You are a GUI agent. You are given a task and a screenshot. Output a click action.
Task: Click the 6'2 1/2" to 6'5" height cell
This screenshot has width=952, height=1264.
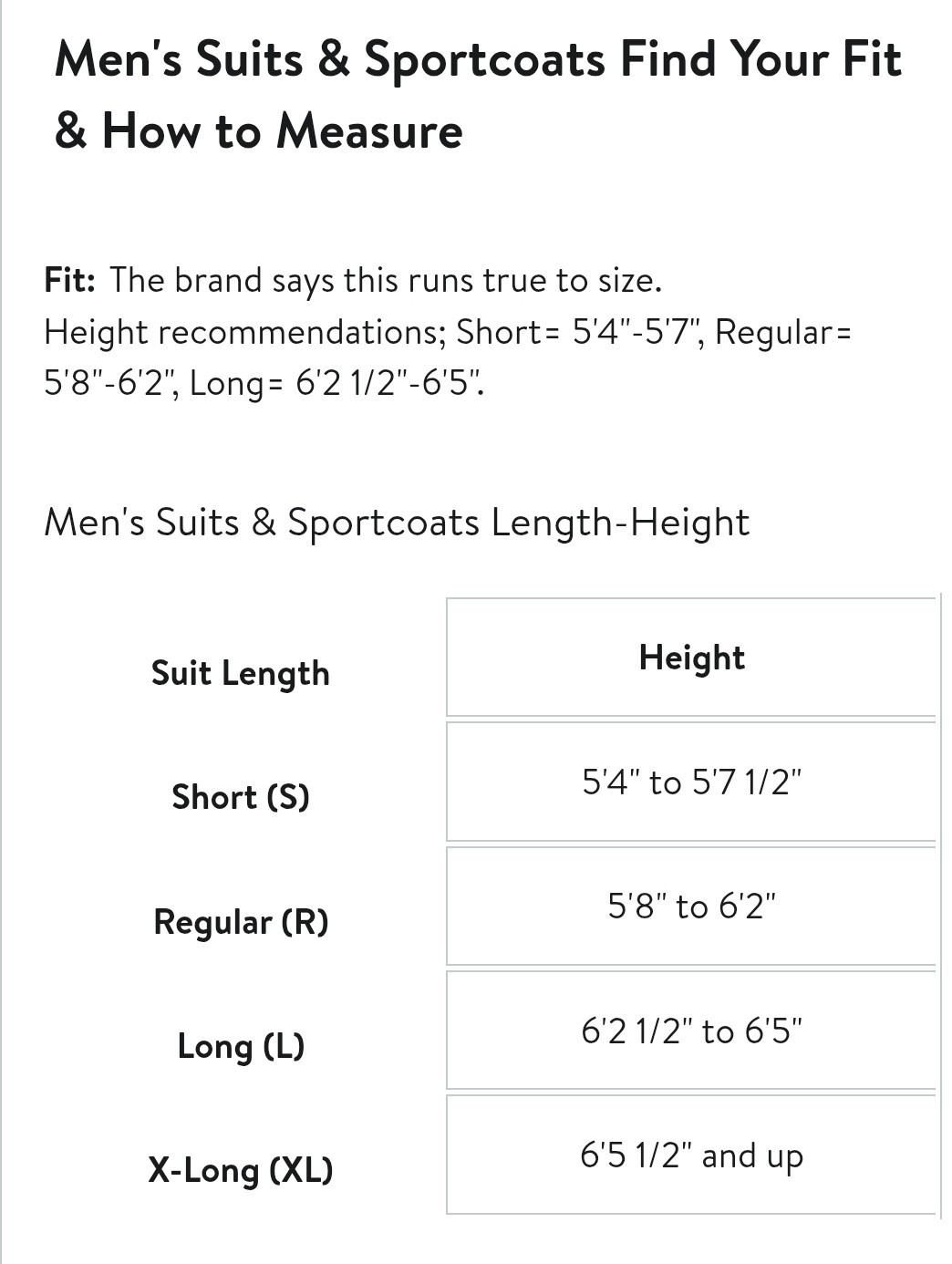pos(691,1031)
